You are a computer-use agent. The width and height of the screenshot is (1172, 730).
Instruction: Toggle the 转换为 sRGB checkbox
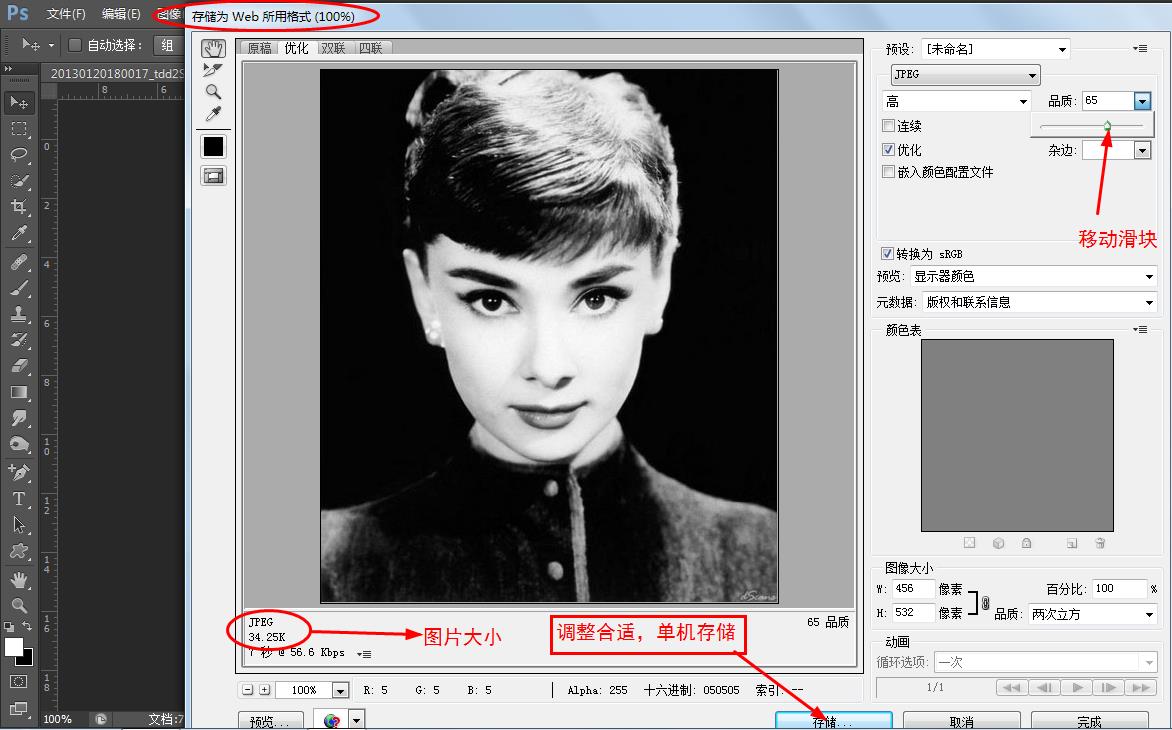click(x=887, y=254)
